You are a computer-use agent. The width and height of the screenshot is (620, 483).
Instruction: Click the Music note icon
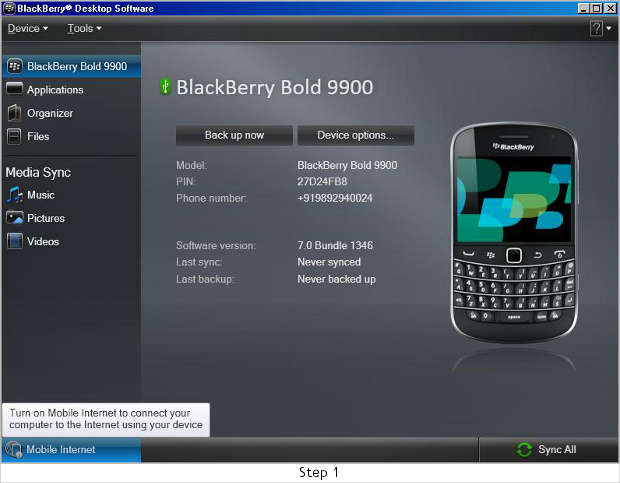click(x=15, y=195)
